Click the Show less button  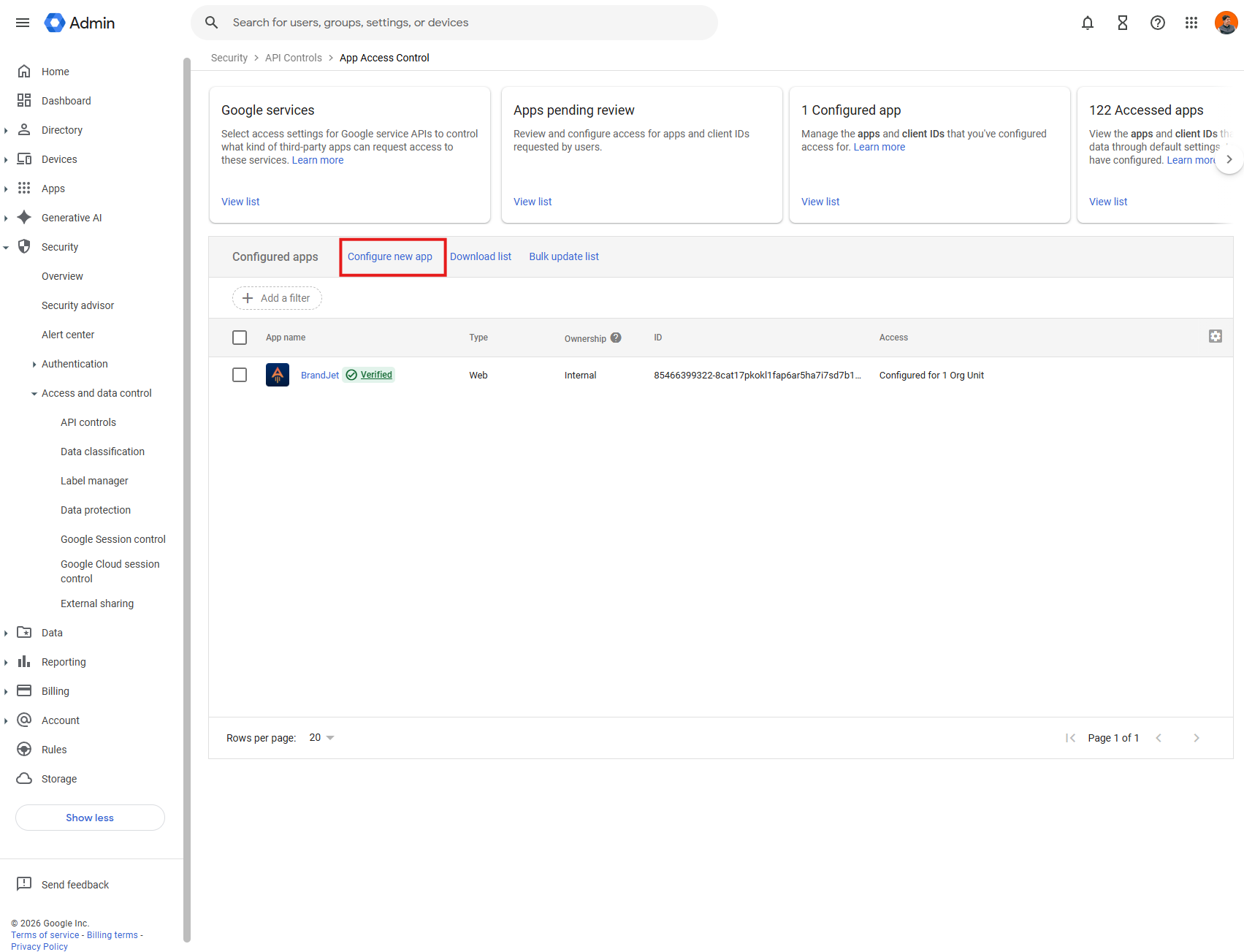(90, 818)
